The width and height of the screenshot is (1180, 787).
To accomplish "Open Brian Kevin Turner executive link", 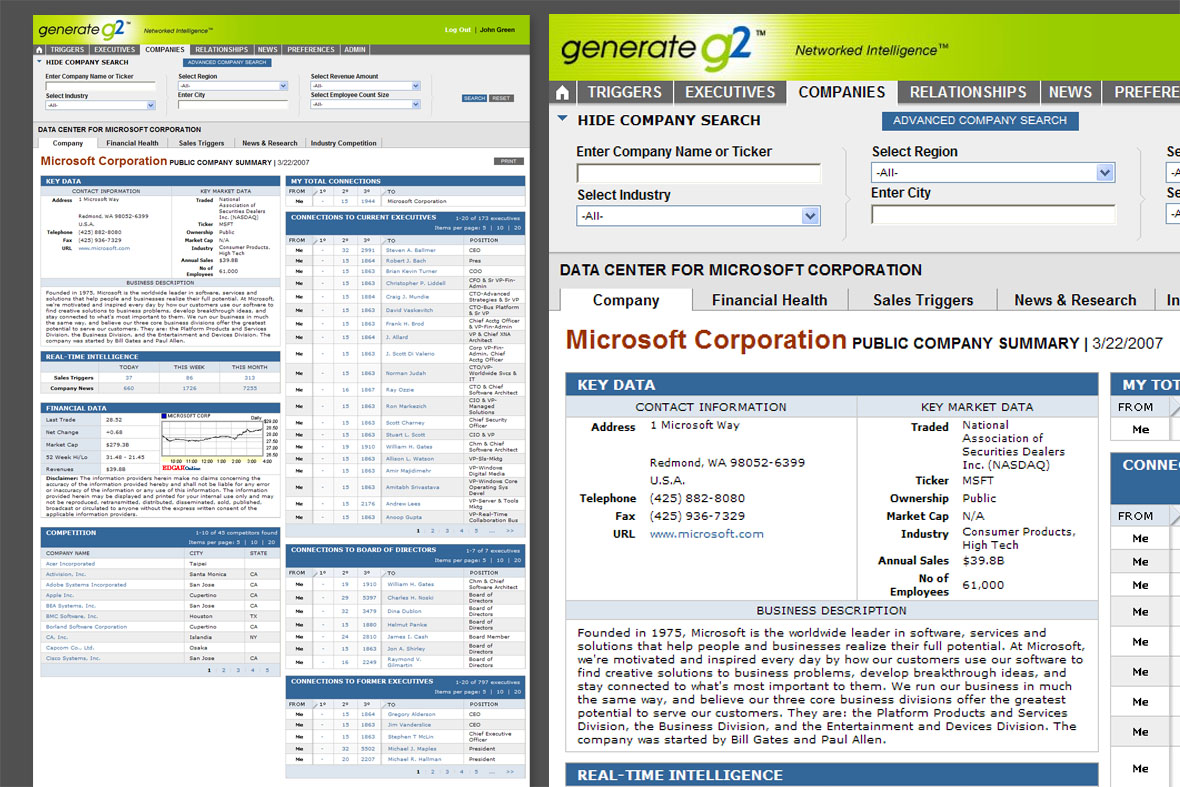I will click(411, 271).
